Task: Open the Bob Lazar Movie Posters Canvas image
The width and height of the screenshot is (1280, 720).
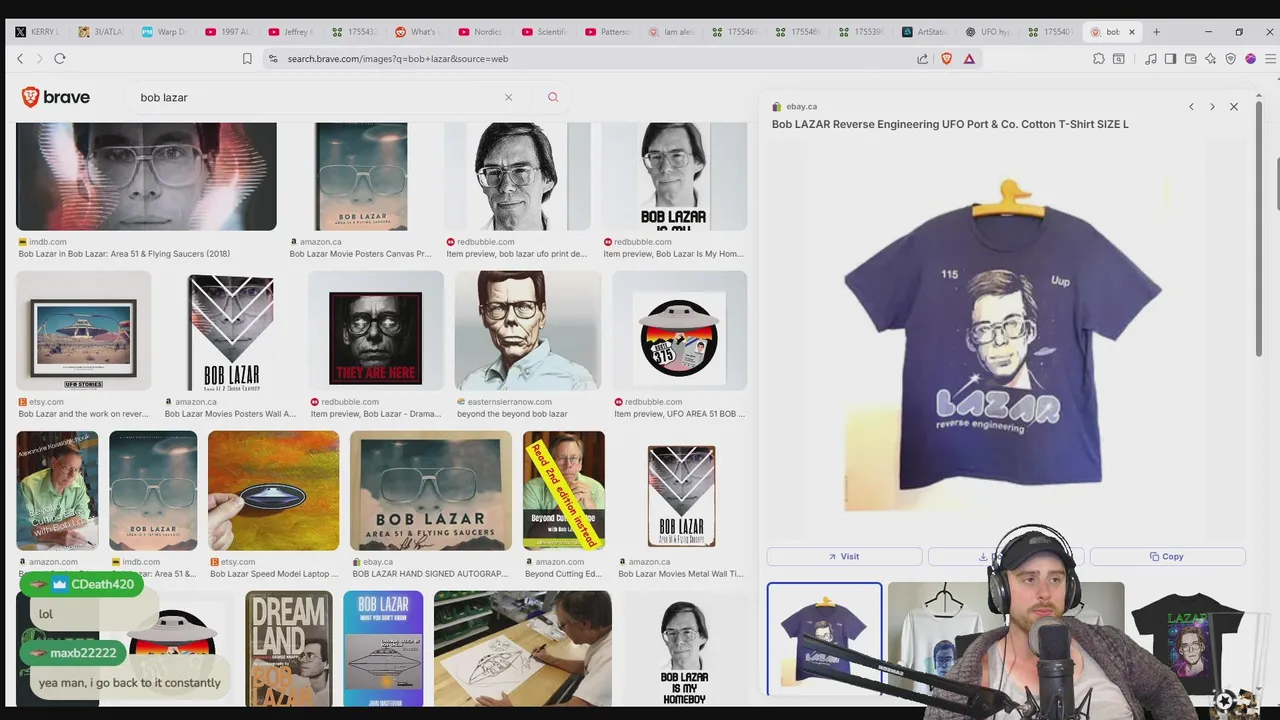Action: point(361,176)
